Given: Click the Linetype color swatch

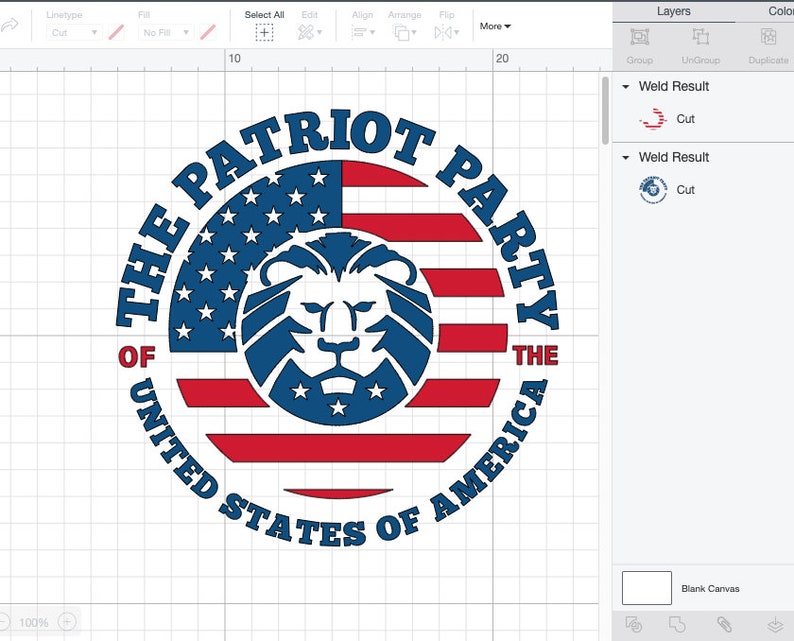Looking at the screenshot, I should [116, 32].
